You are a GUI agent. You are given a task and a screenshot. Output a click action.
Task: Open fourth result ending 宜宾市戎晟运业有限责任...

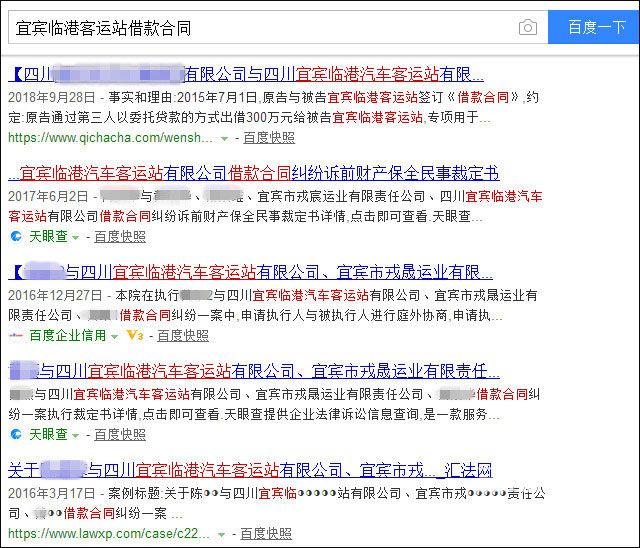(254, 371)
